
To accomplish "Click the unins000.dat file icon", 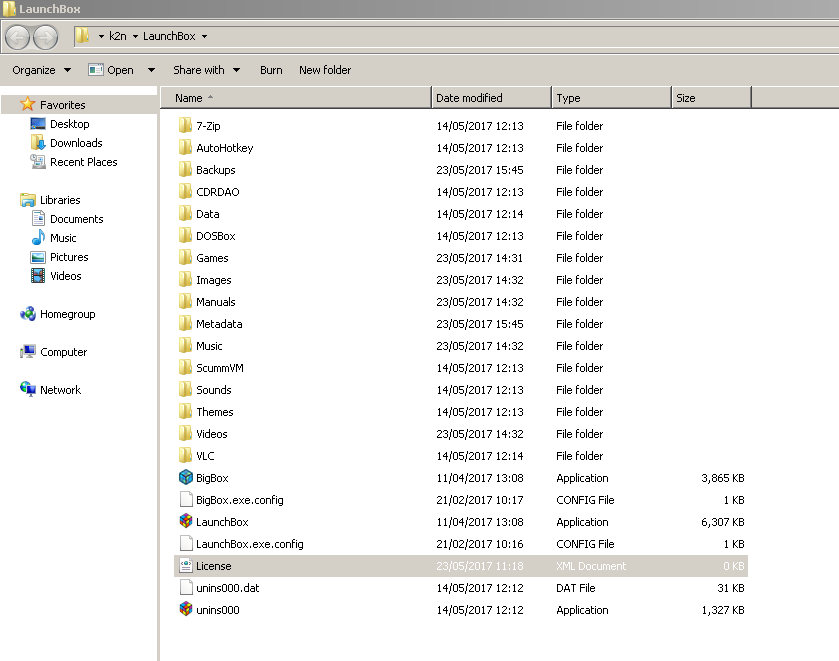I will (186, 587).
